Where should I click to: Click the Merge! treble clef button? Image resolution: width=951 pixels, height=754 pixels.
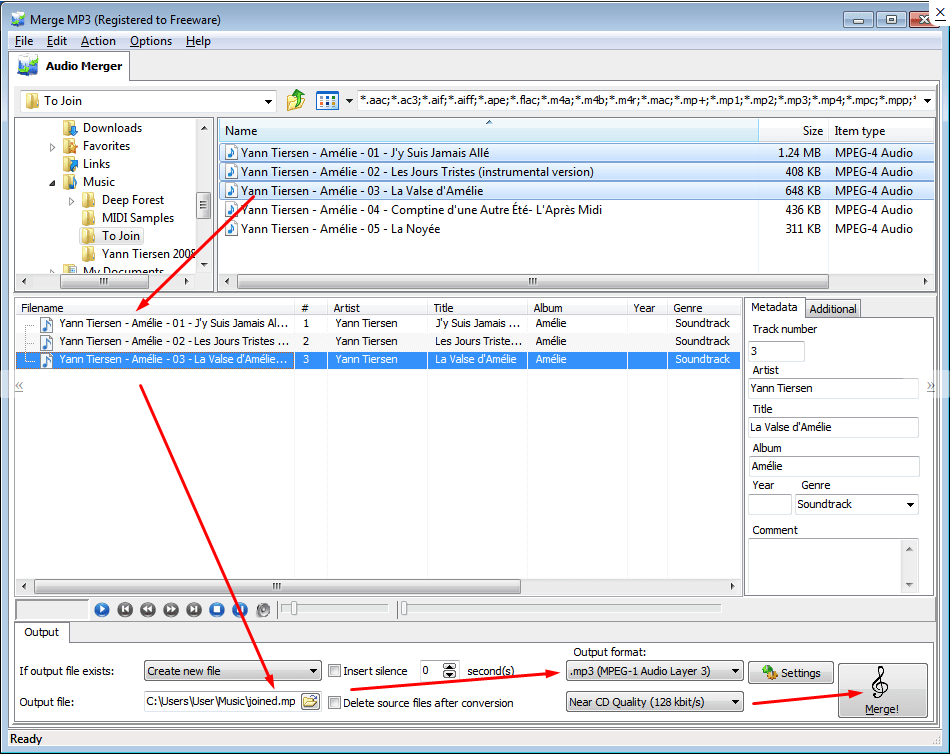point(882,690)
